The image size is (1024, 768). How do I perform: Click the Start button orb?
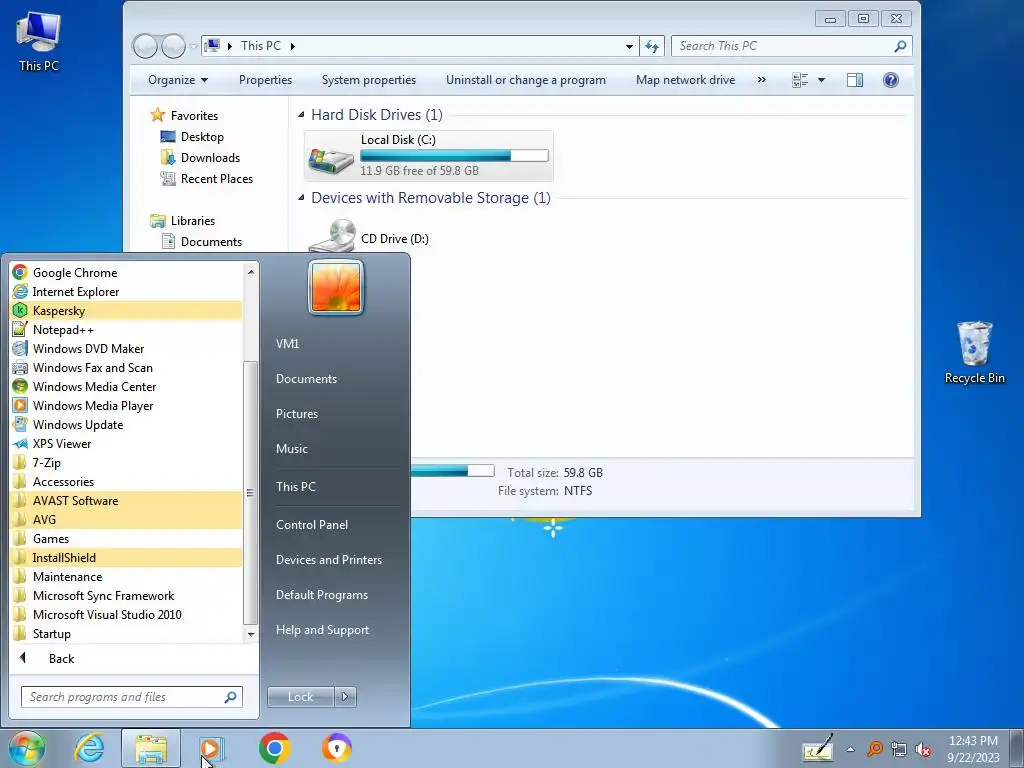[26, 748]
